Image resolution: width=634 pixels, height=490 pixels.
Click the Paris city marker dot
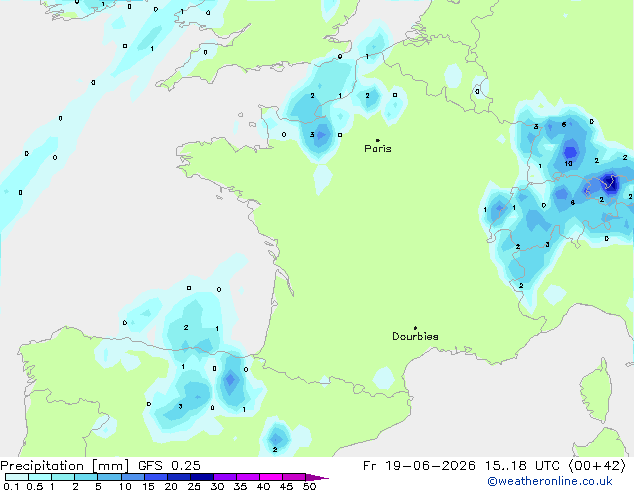[x=378, y=140]
